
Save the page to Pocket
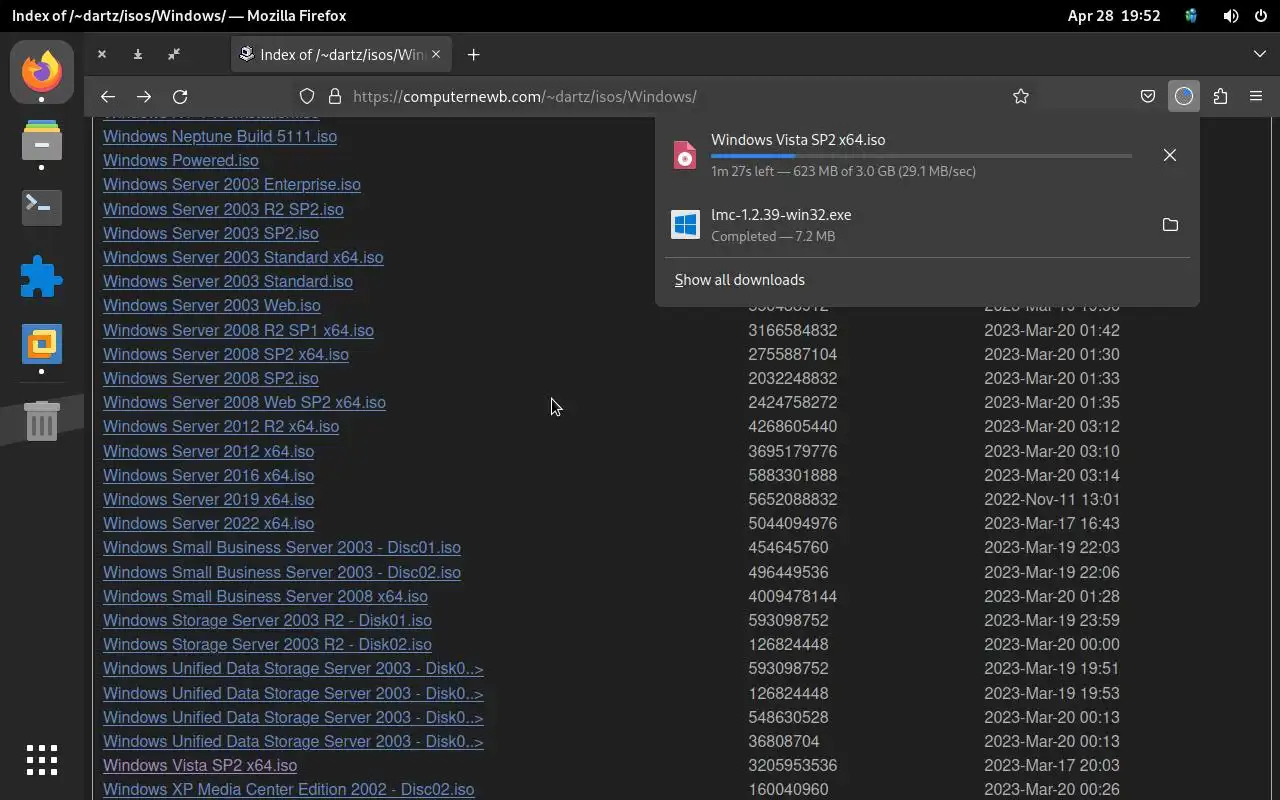click(1148, 96)
